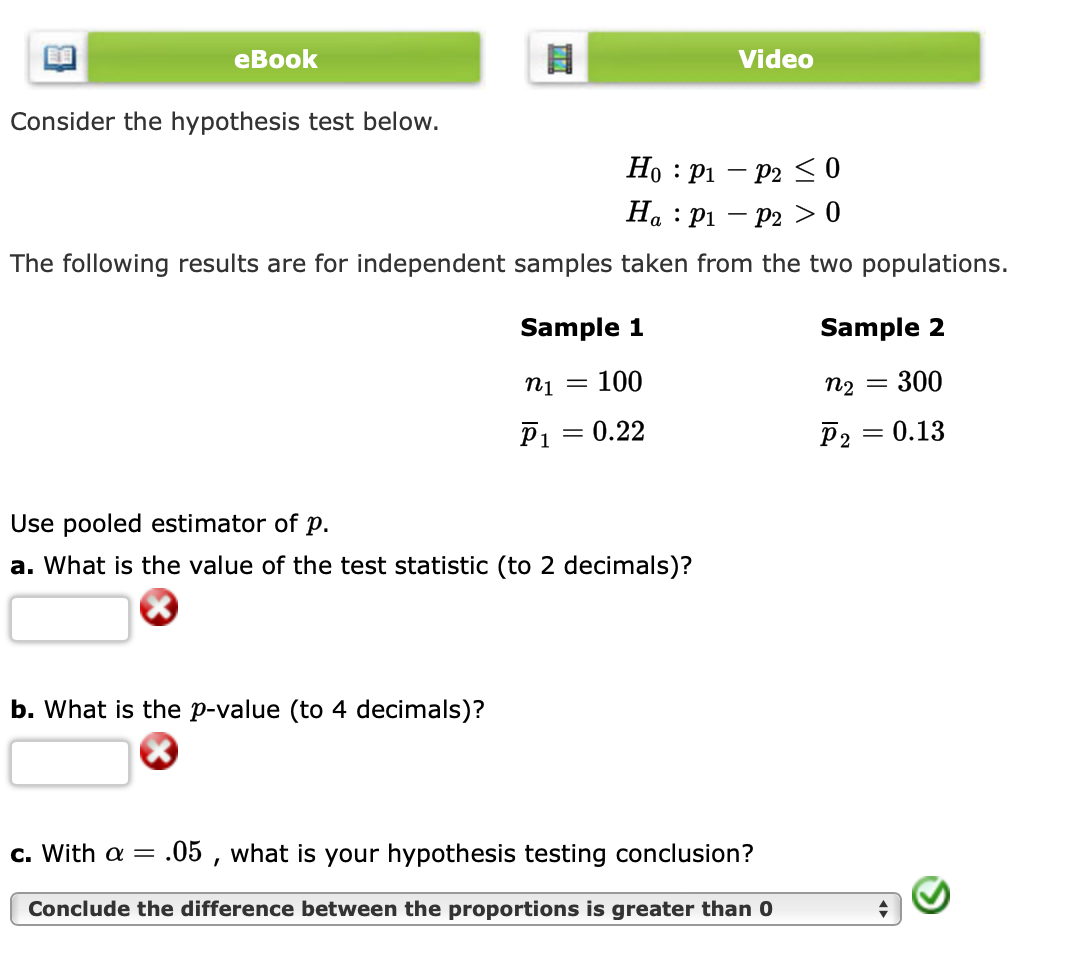Click the red X beside the test statistic answer
Screen dimensions: 1092x964
tap(160, 606)
